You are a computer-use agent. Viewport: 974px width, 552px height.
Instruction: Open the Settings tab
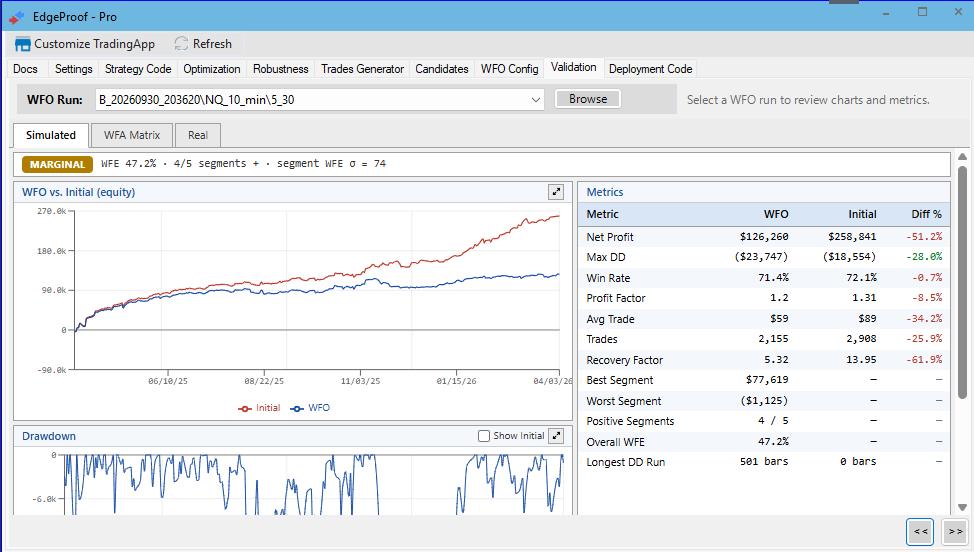pos(73,69)
